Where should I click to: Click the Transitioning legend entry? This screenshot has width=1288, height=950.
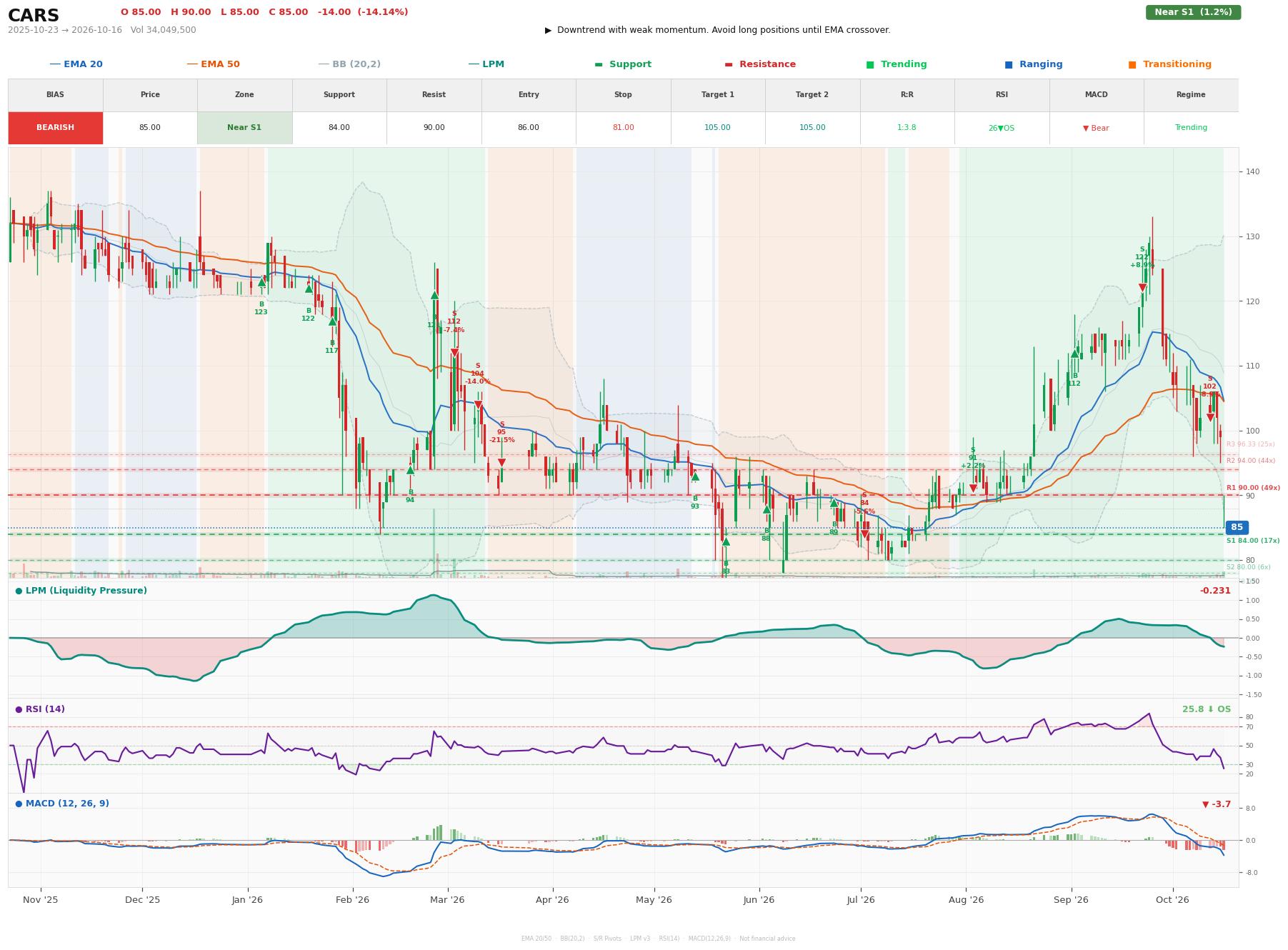pos(1170,64)
